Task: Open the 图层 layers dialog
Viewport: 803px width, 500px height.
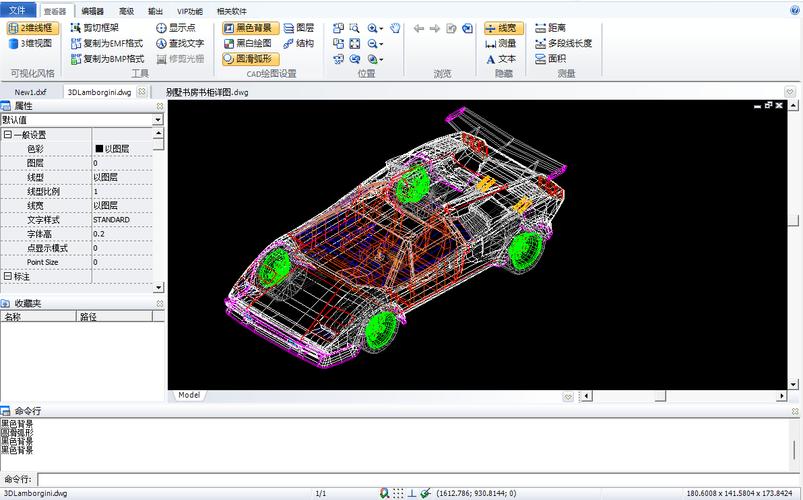Action: tap(299, 28)
